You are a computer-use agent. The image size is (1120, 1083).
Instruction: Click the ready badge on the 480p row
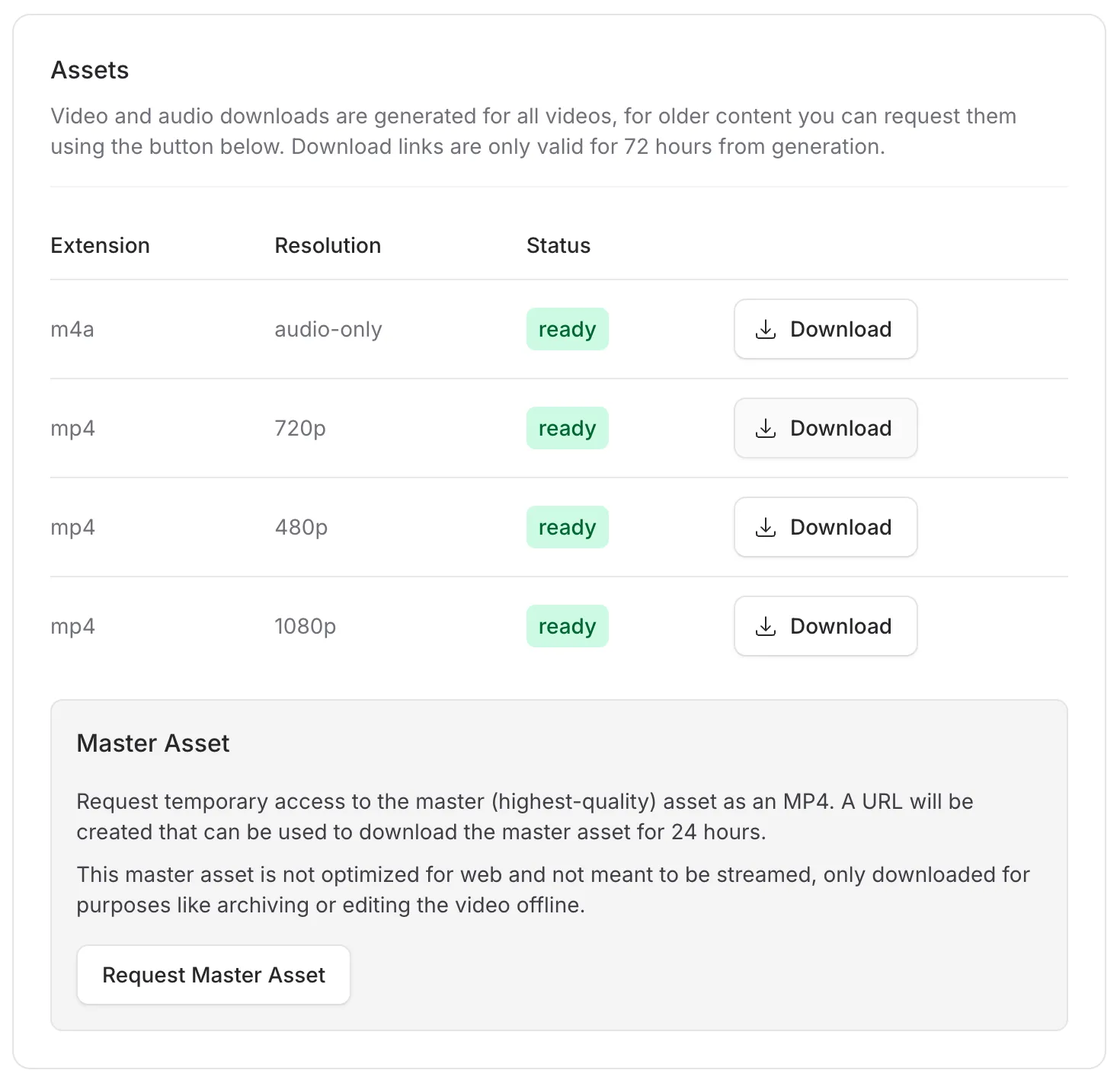tap(567, 527)
